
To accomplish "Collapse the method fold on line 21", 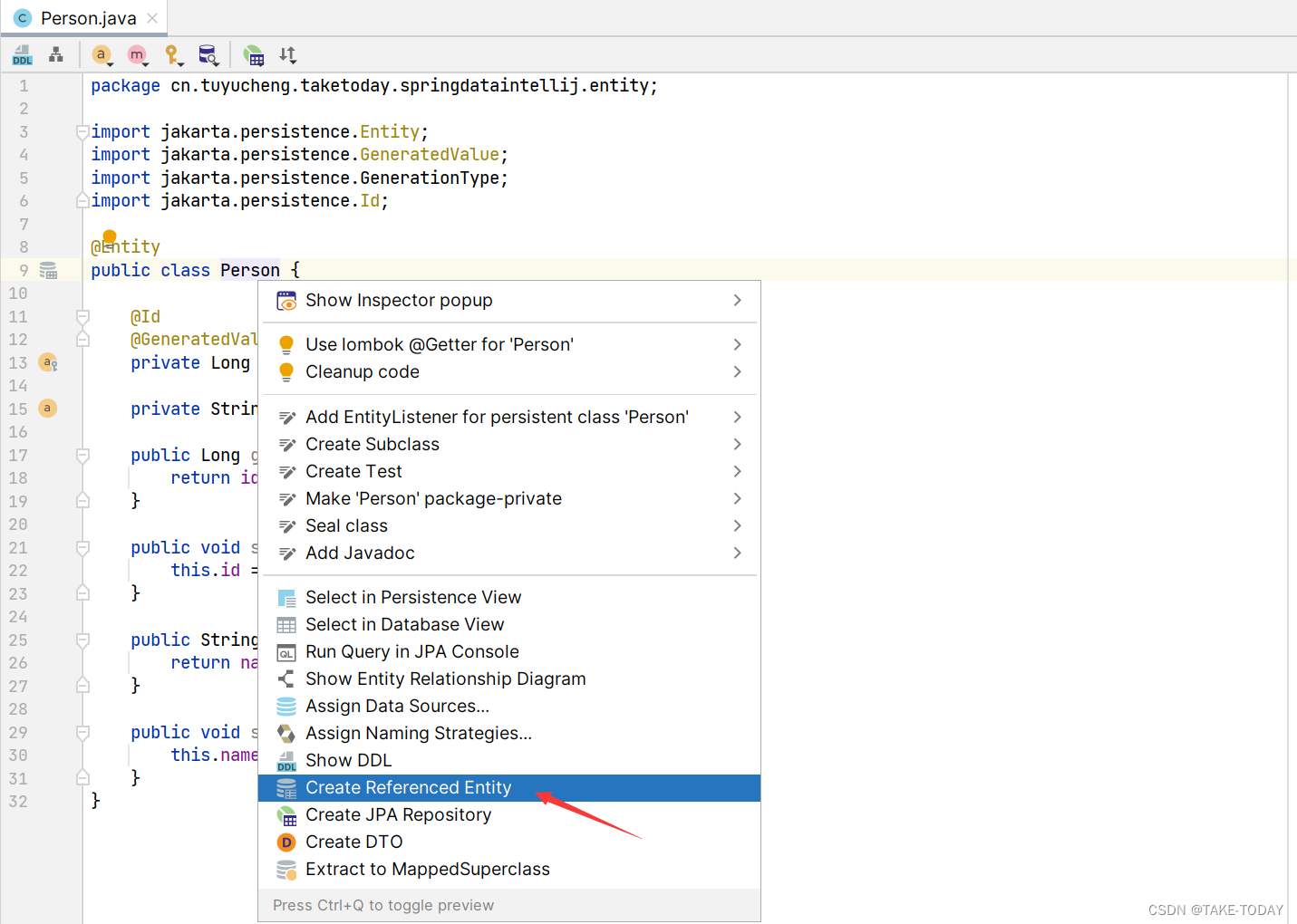I will pos(82,547).
